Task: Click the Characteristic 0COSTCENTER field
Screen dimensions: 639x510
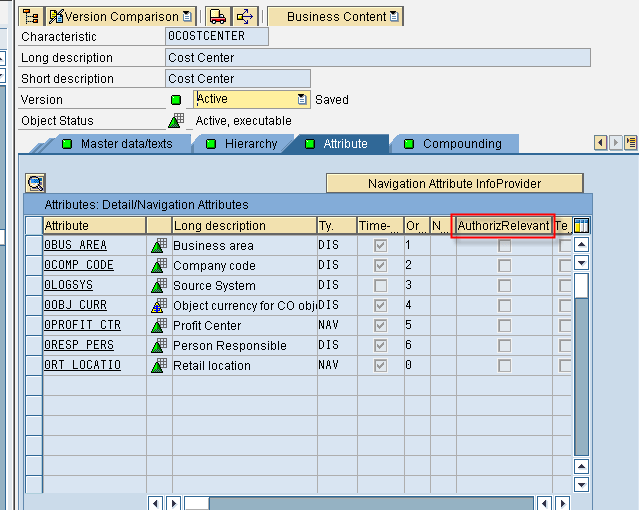Action: [217, 36]
